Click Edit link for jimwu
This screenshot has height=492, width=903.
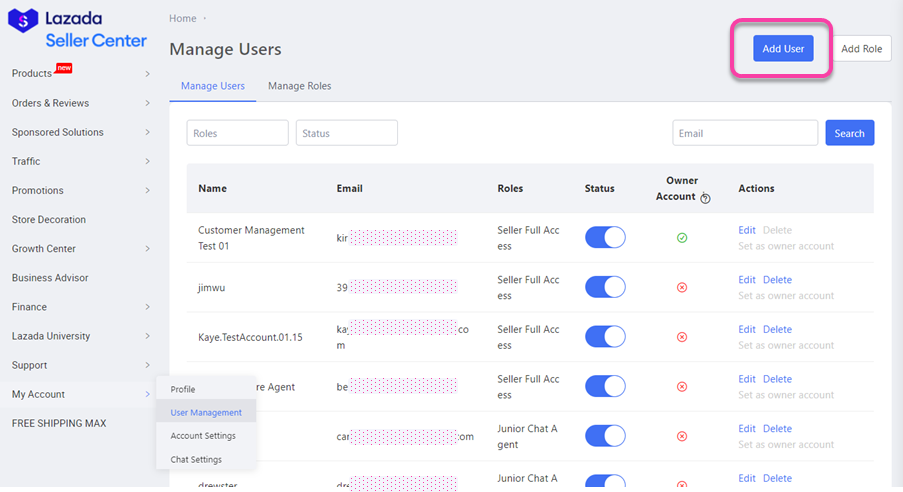coord(746,280)
